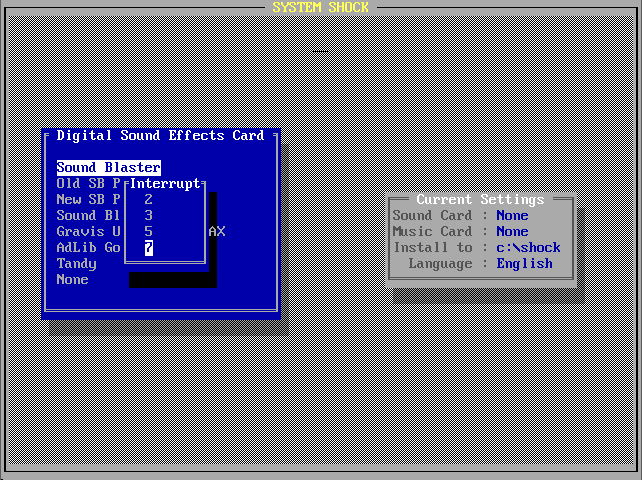Select the New SB P entry
Viewport: 642px width, 480px height.
click(88, 200)
